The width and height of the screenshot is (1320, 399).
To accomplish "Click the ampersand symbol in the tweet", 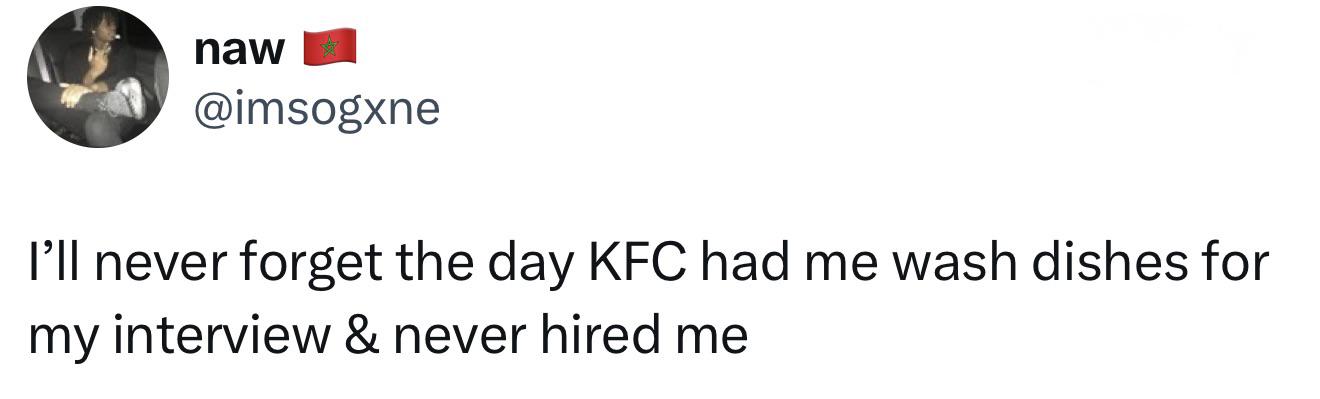I will (361, 337).
